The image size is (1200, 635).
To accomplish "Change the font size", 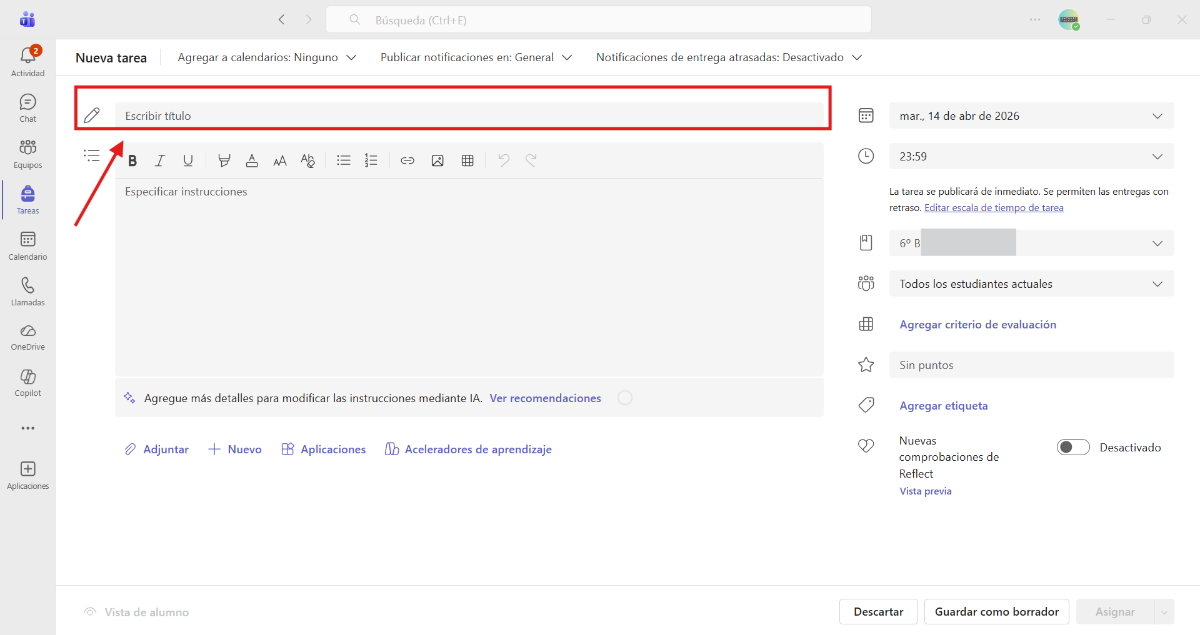I will (280, 160).
